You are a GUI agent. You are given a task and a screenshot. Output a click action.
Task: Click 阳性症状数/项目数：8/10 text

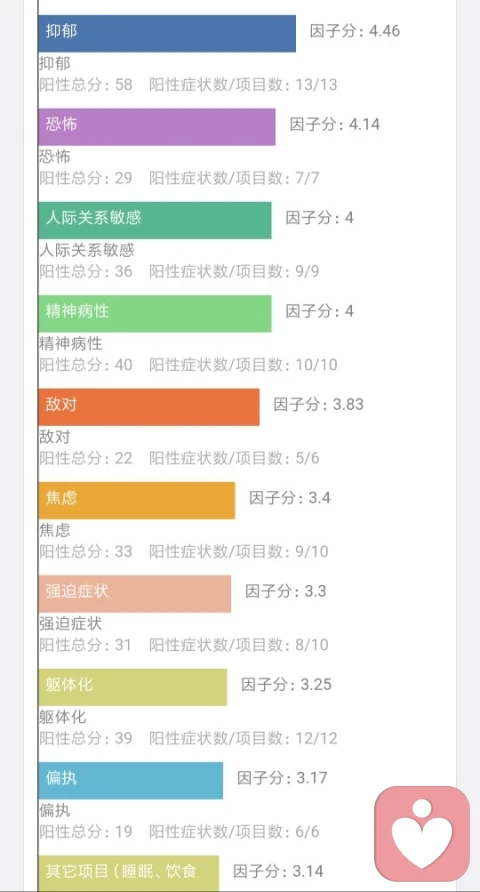point(239,645)
